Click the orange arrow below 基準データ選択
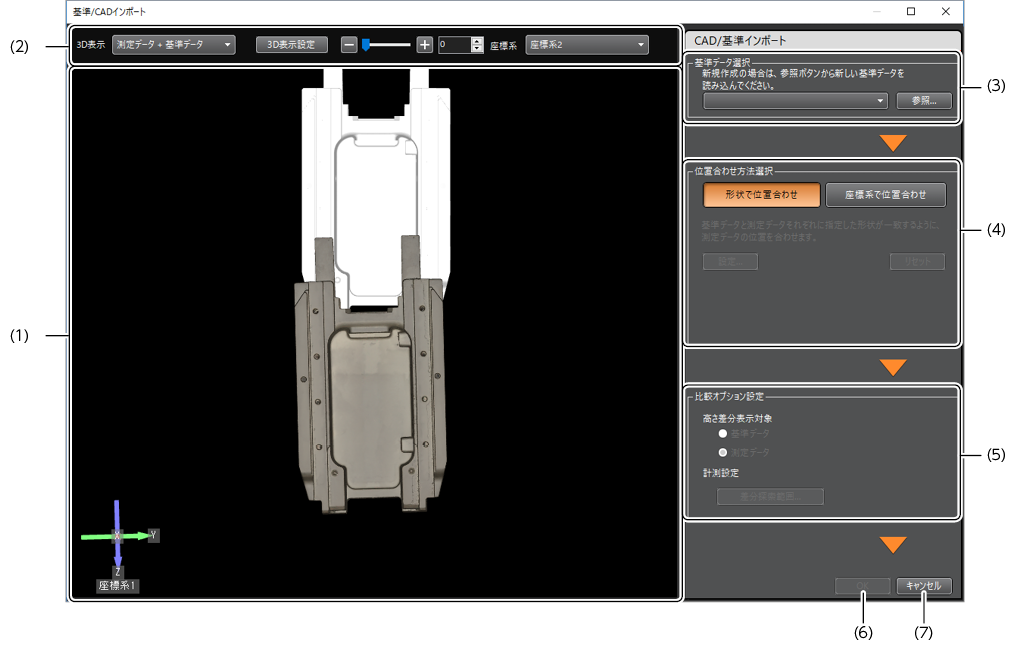 [893, 143]
